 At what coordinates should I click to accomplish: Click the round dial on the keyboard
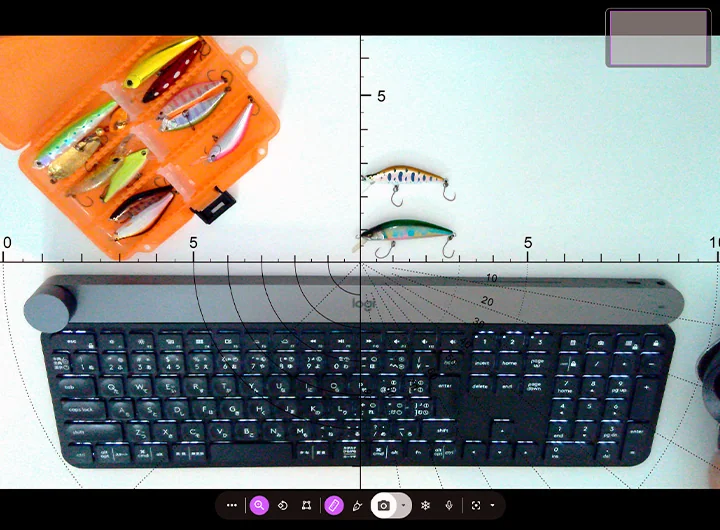[x=52, y=306]
